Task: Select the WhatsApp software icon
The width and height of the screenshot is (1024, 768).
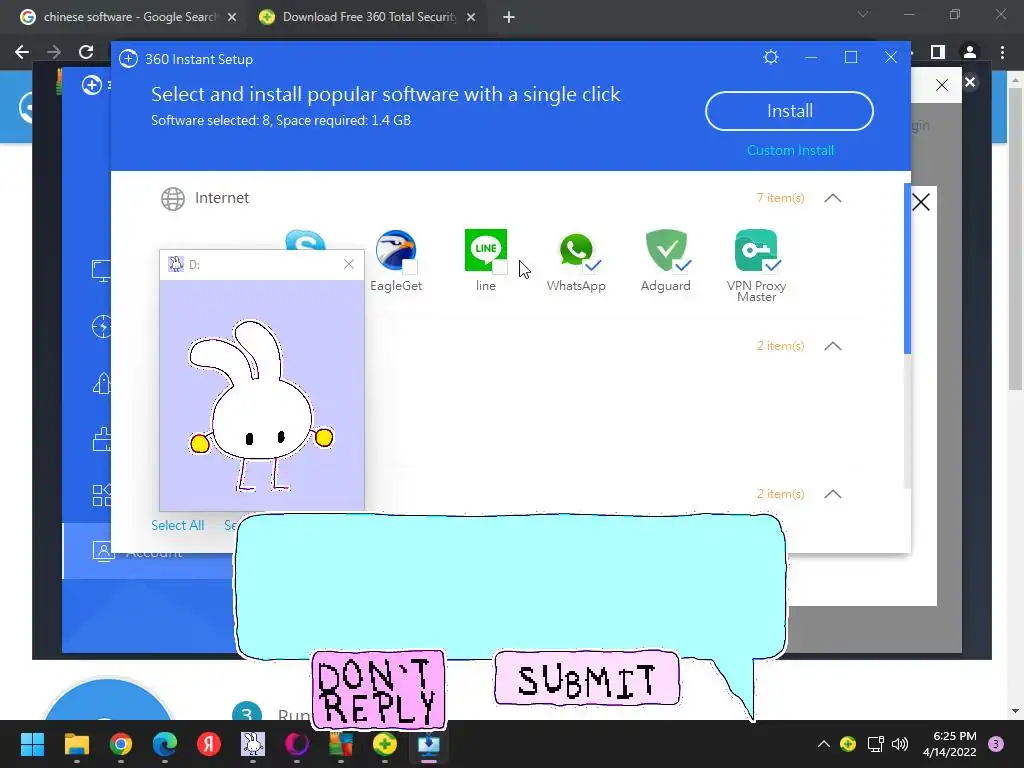Action: click(576, 250)
